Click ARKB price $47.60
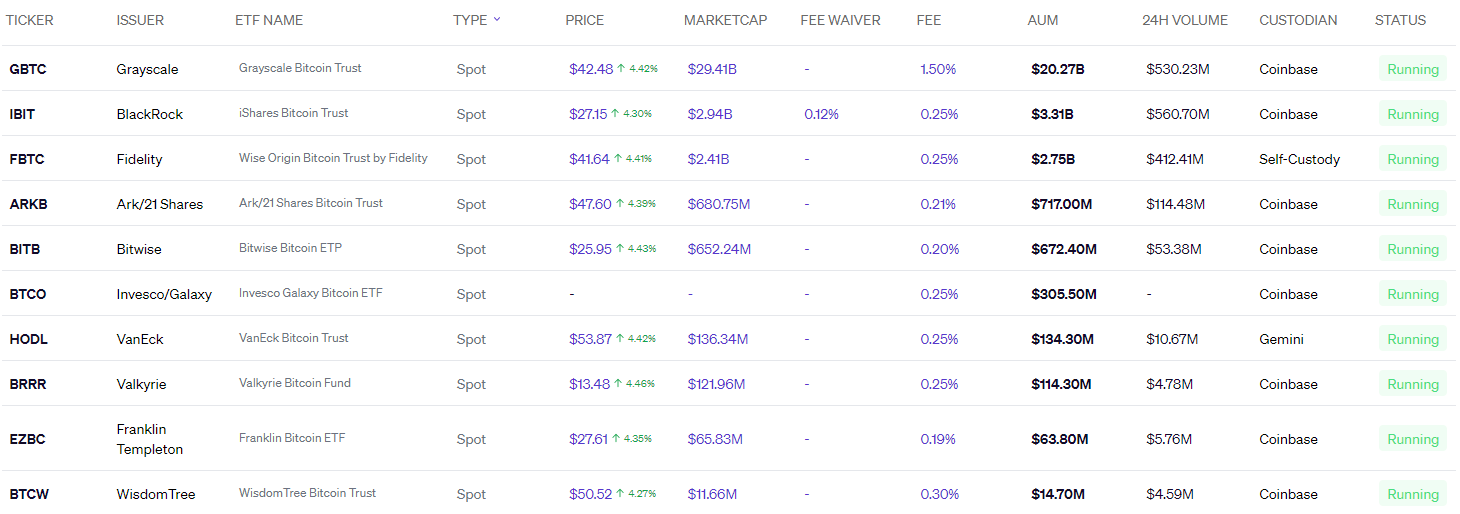Image resolution: width=1460 pixels, height=514 pixels. point(589,204)
